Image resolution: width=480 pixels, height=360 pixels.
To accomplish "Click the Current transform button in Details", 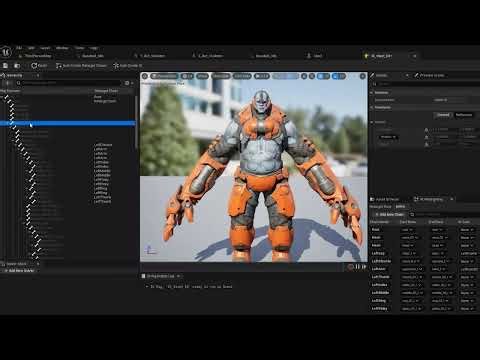I will point(443,115).
